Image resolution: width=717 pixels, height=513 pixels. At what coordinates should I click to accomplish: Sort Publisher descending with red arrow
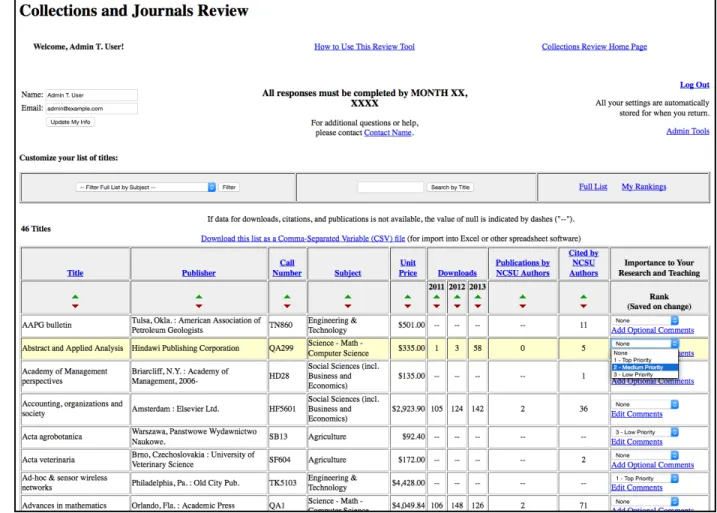[x=198, y=306]
